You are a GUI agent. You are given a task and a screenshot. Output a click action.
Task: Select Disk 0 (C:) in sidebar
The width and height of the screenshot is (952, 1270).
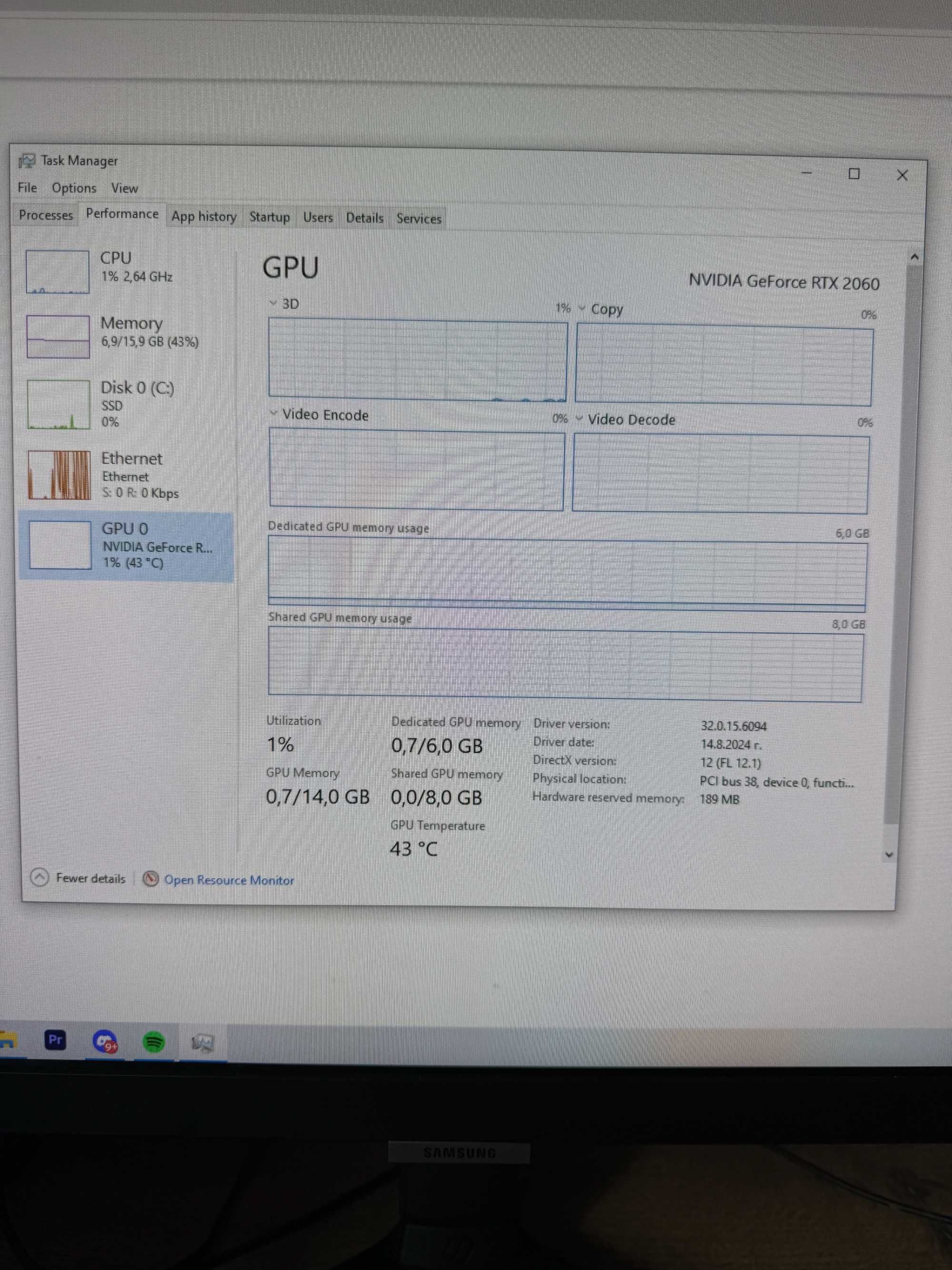pyautogui.click(x=126, y=404)
